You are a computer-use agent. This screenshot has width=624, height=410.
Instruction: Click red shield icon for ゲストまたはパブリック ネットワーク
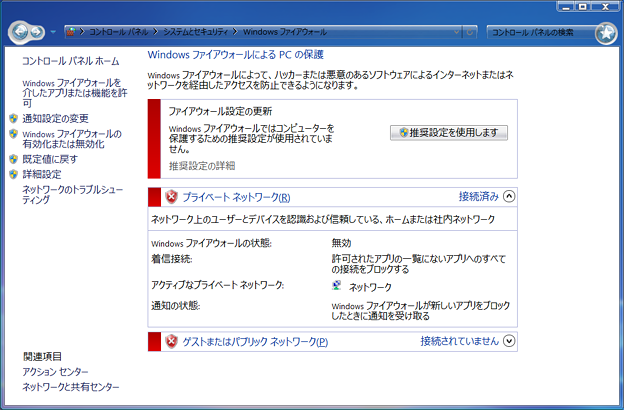[171, 341]
